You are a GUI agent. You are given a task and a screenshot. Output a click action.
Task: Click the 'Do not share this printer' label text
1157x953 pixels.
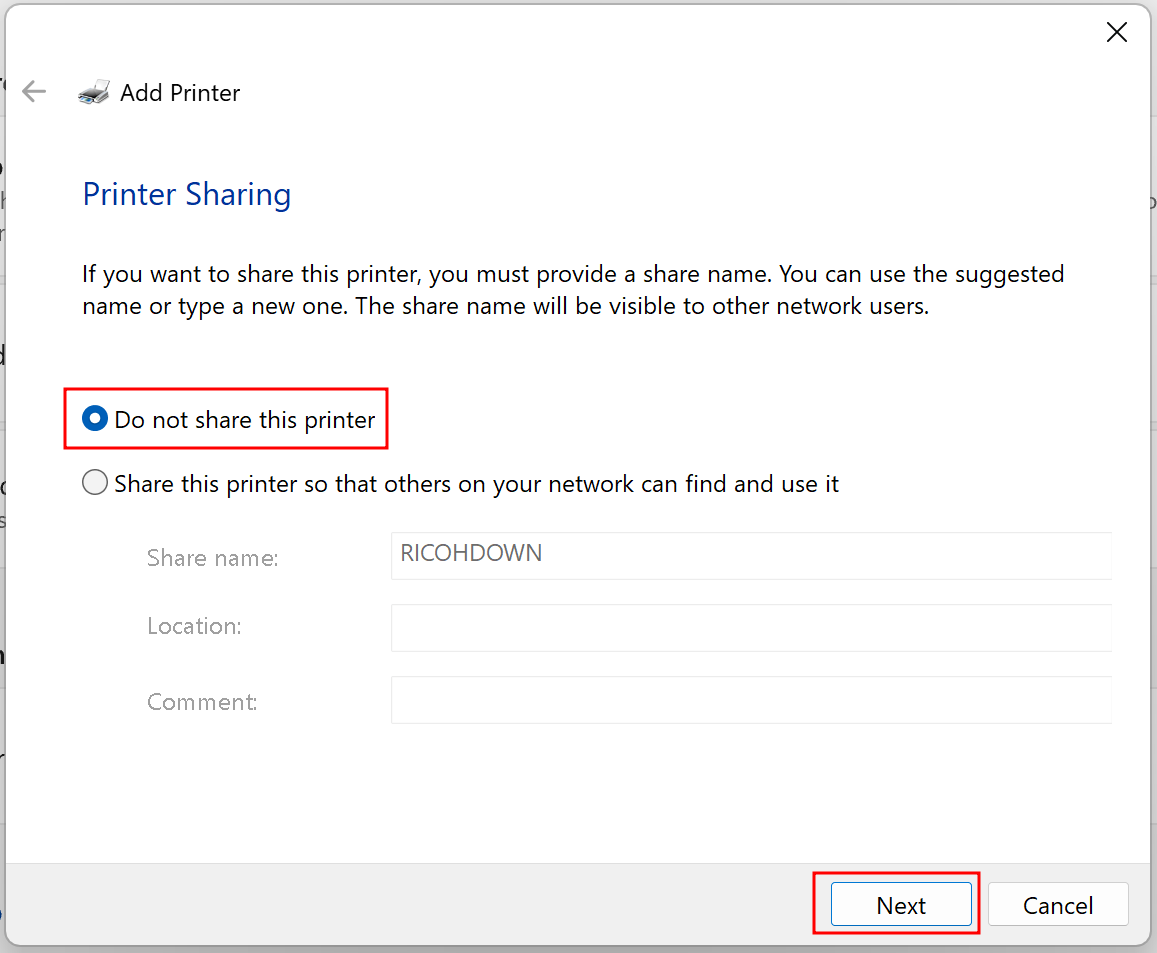point(244,420)
